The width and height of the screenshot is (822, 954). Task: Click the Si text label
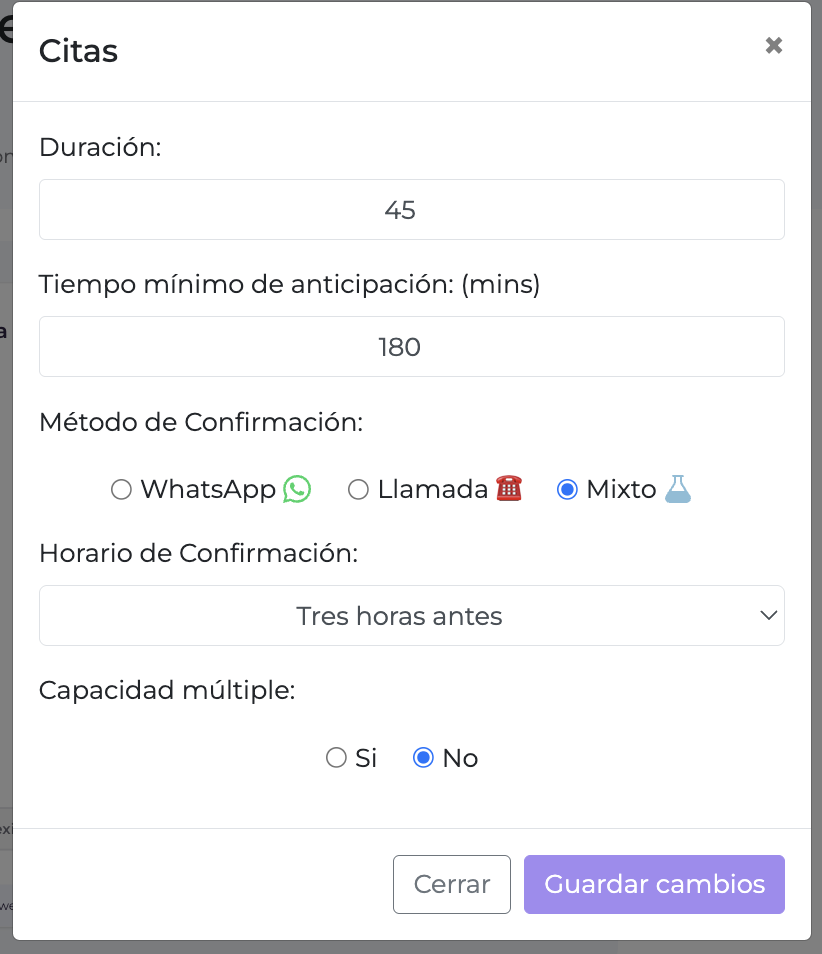pyautogui.click(x=366, y=758)
